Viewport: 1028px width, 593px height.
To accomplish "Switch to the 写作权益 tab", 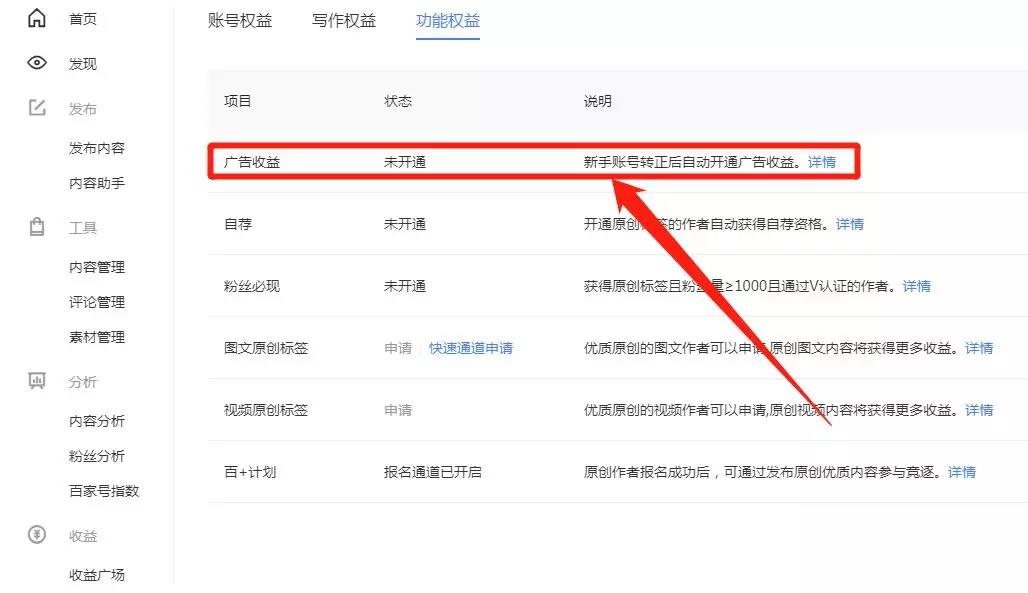I will point(344,19).
